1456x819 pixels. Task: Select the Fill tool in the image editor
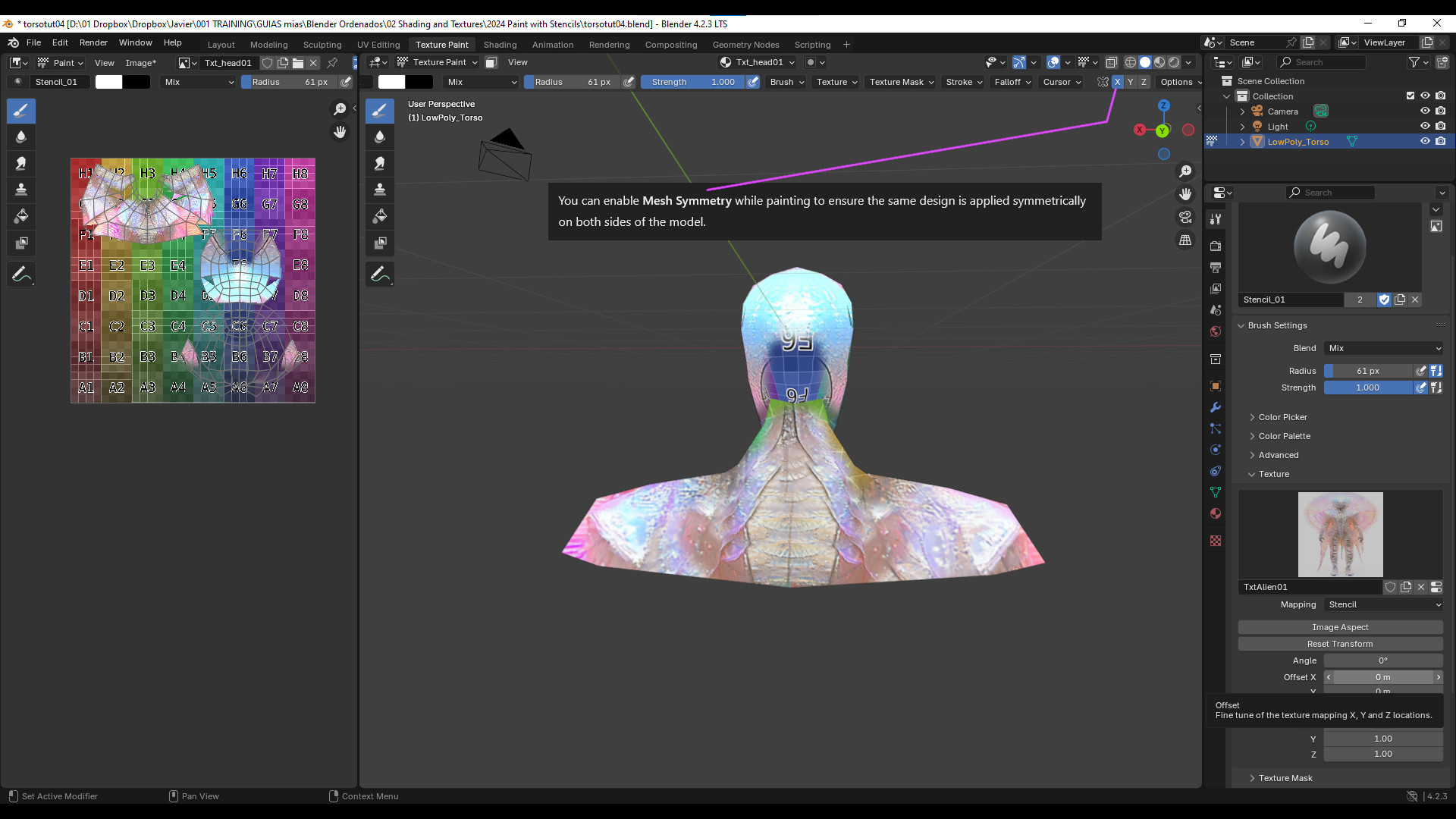[21, 216]
